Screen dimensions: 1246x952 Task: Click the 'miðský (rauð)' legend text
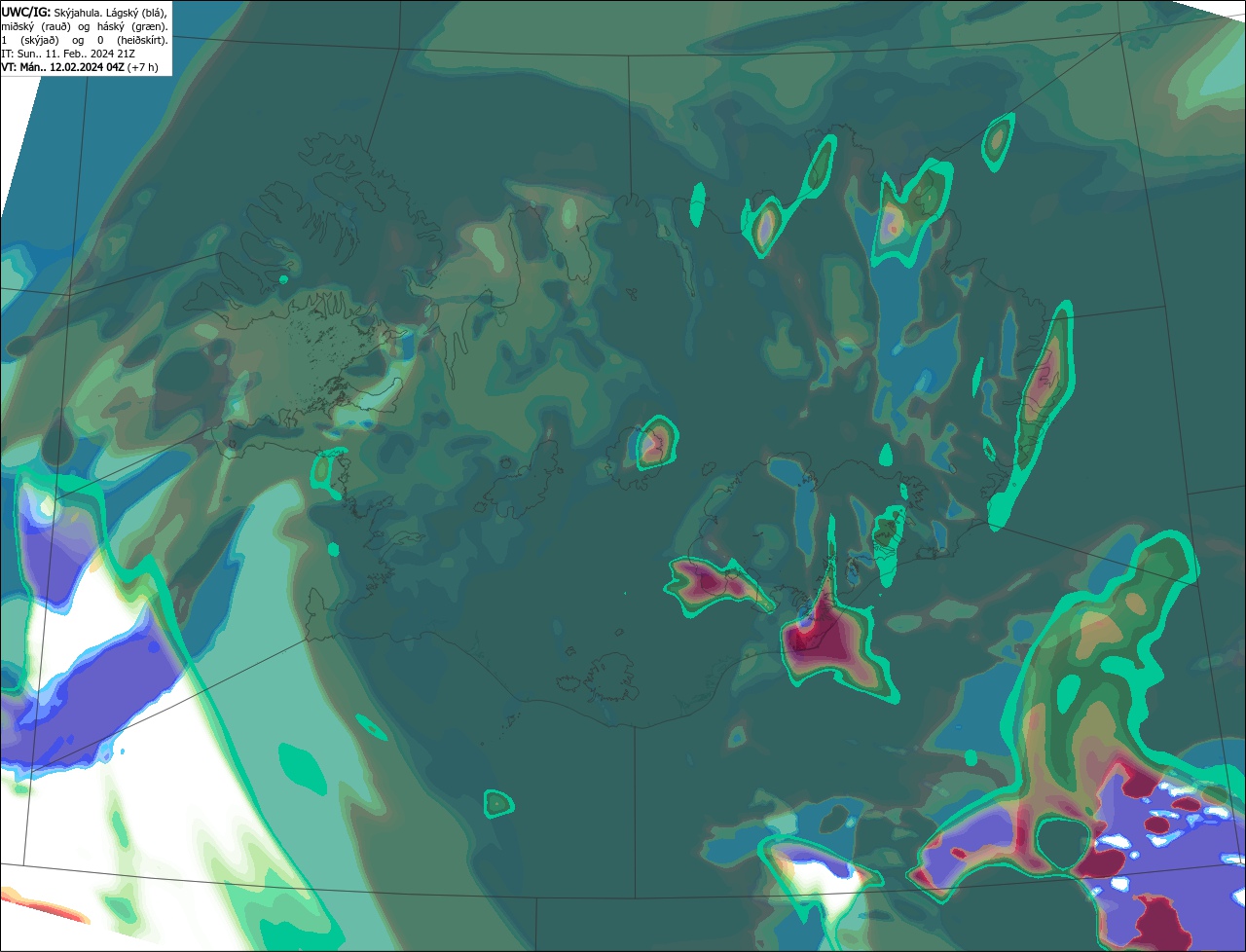[36, 27]
